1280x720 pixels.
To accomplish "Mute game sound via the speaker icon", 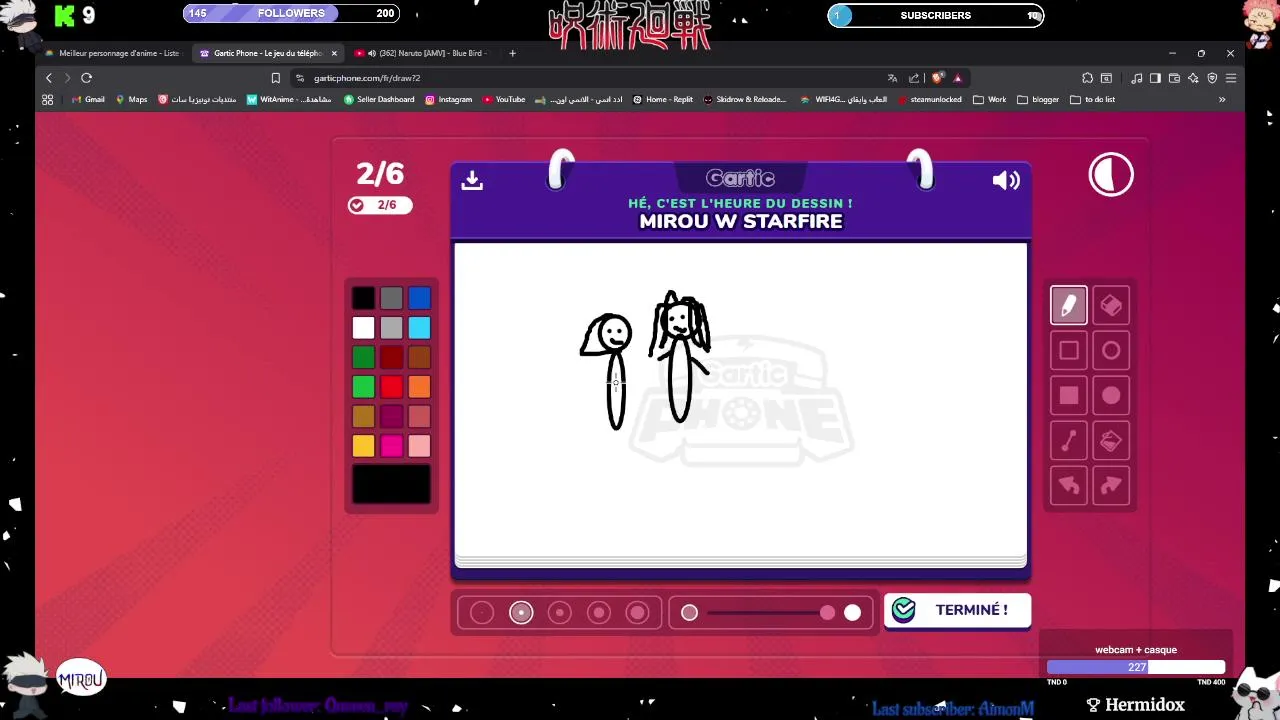I will (x=1006, y=180).
